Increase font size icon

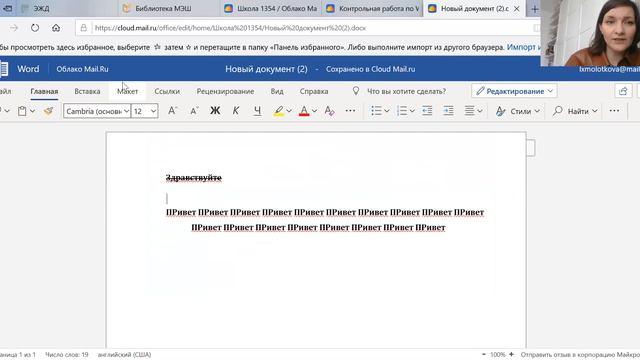click(x=172, y=111)
